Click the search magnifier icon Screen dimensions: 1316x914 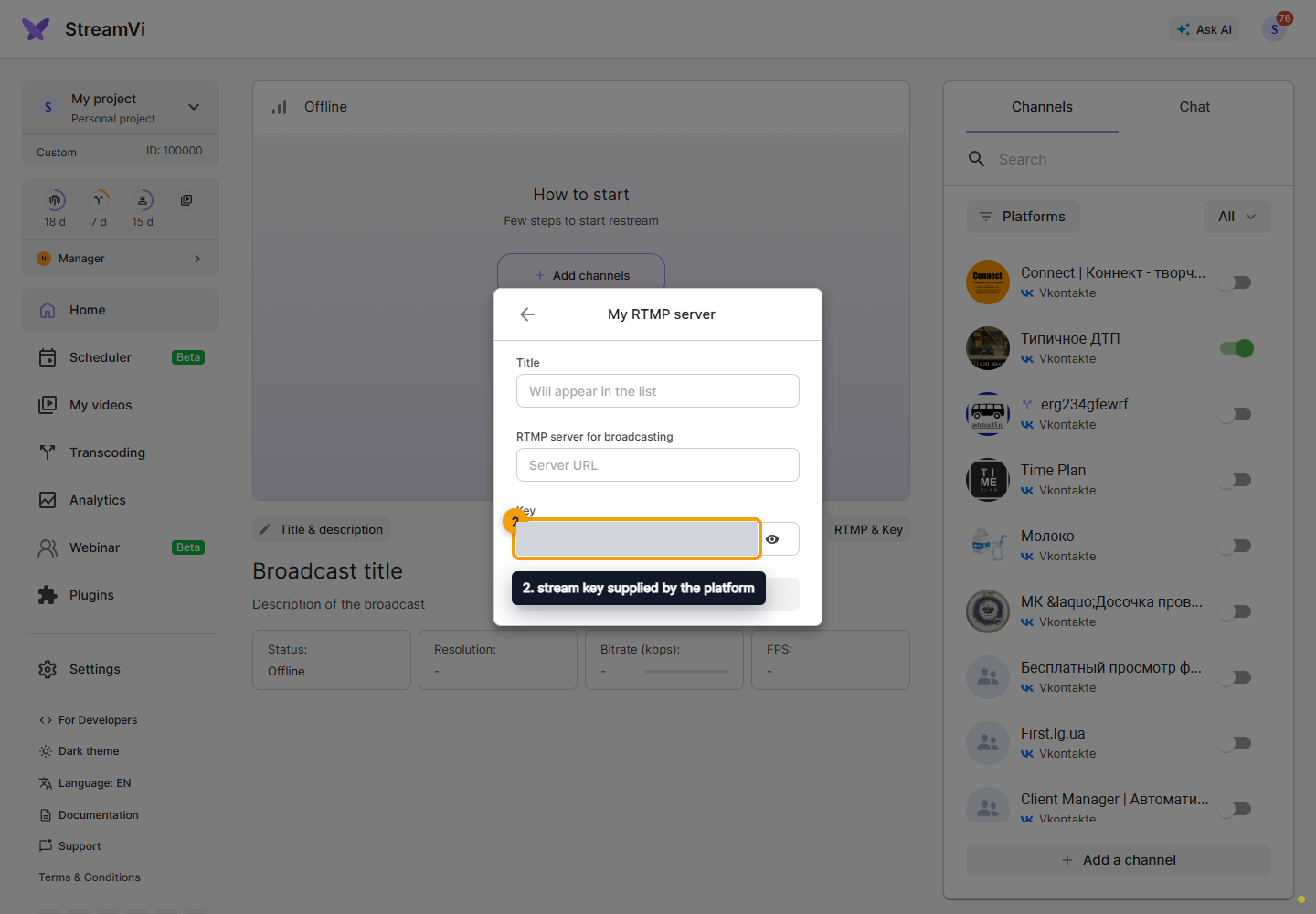click(x=976, y=159)
